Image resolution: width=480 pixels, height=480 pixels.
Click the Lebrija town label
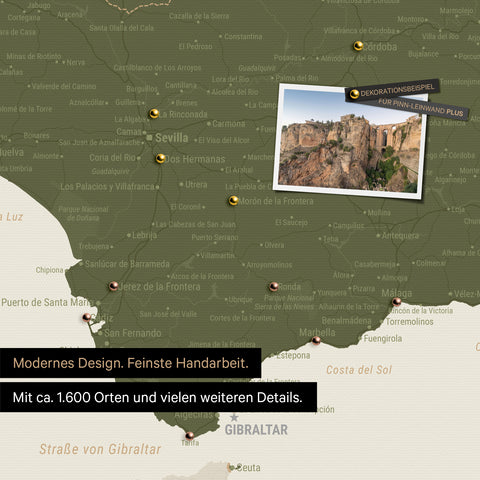[145, 235]
